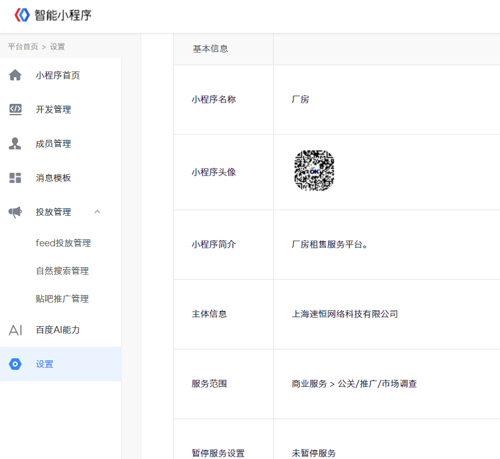Select the 百度AI能力 AI icon

click(15, 330)
